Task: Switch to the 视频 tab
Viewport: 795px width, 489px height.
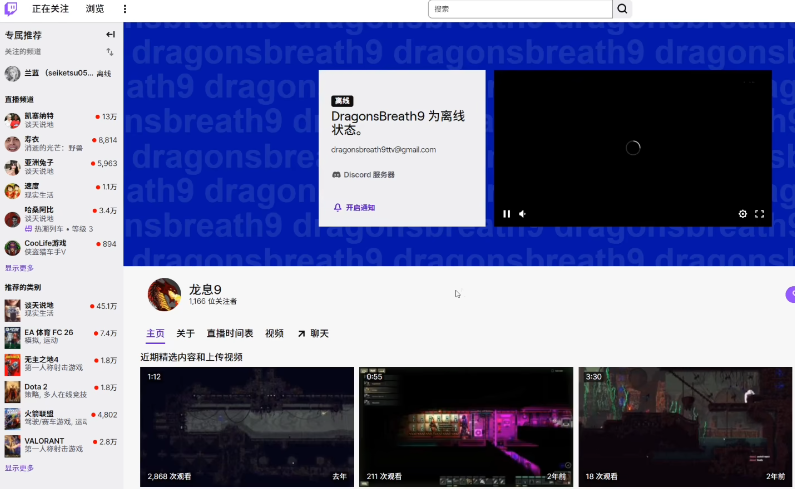Action: click(274, 333)
